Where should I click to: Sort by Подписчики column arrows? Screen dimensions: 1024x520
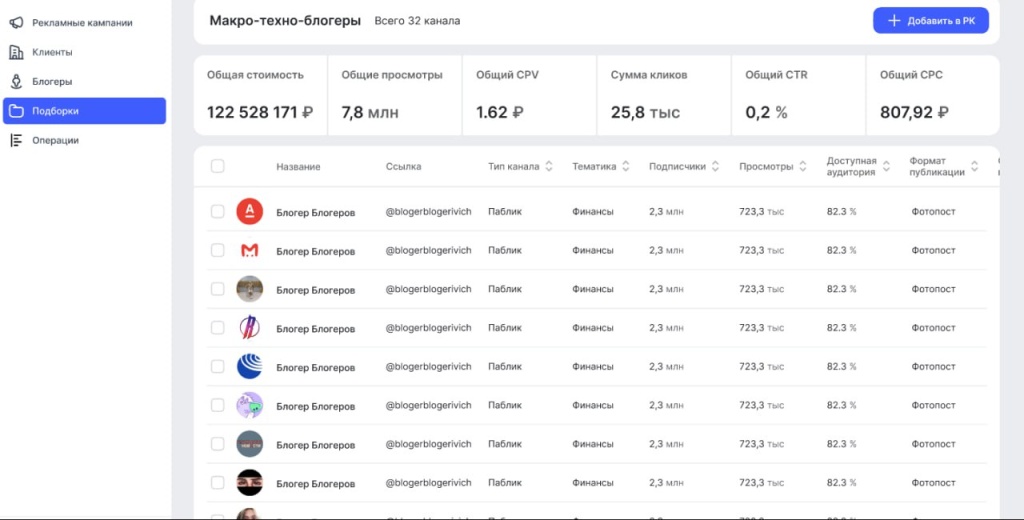[x=716, y=167]
